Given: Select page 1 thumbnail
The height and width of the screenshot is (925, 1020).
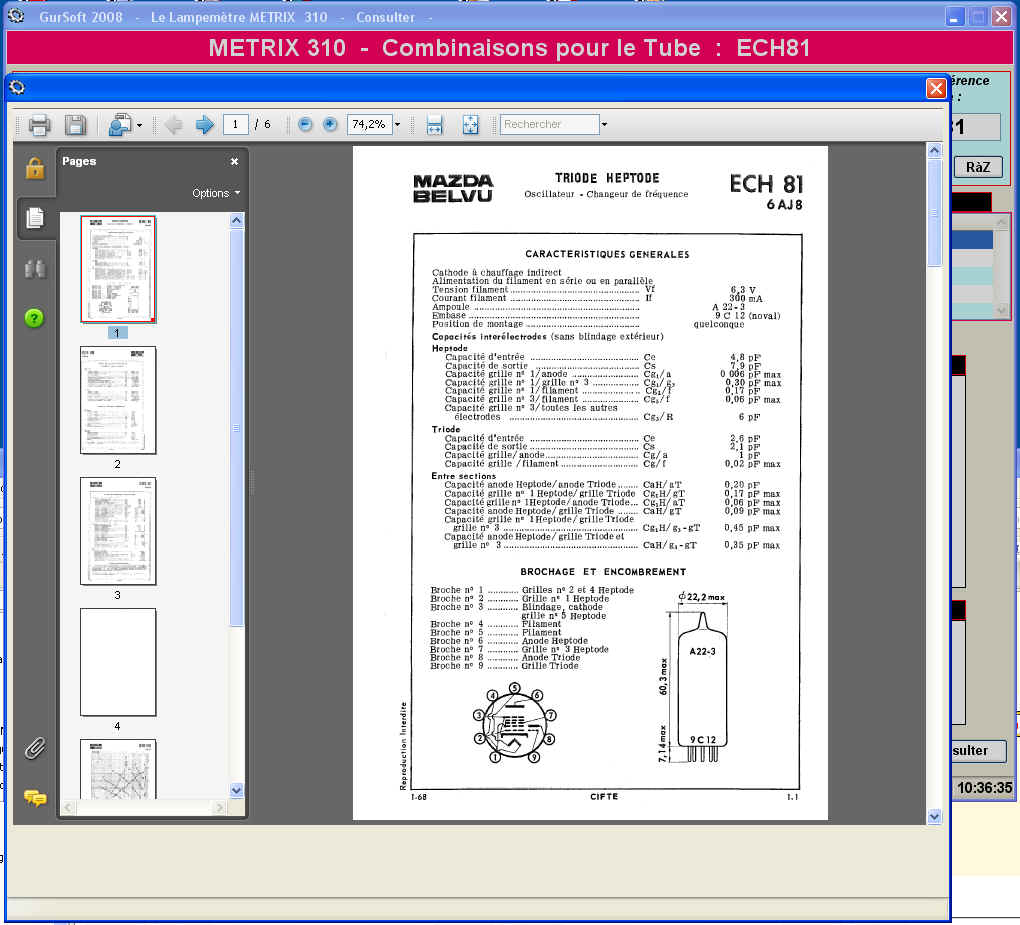Looking at the screenshot, I should [x=118, y=269].
